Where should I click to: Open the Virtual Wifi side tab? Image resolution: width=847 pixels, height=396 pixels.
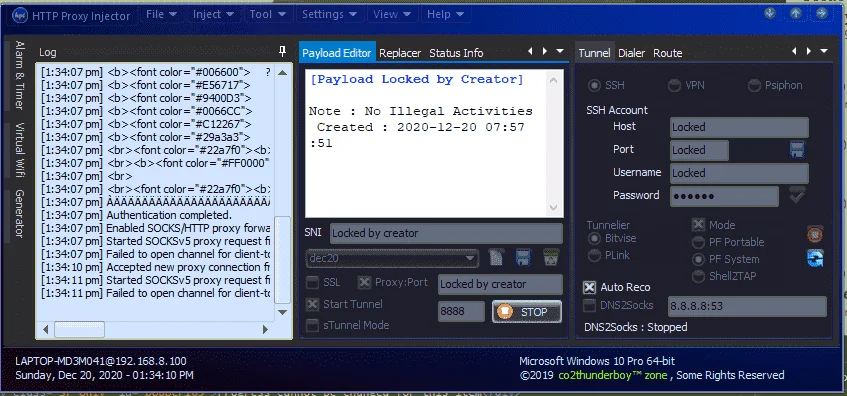tap(19, 150)
